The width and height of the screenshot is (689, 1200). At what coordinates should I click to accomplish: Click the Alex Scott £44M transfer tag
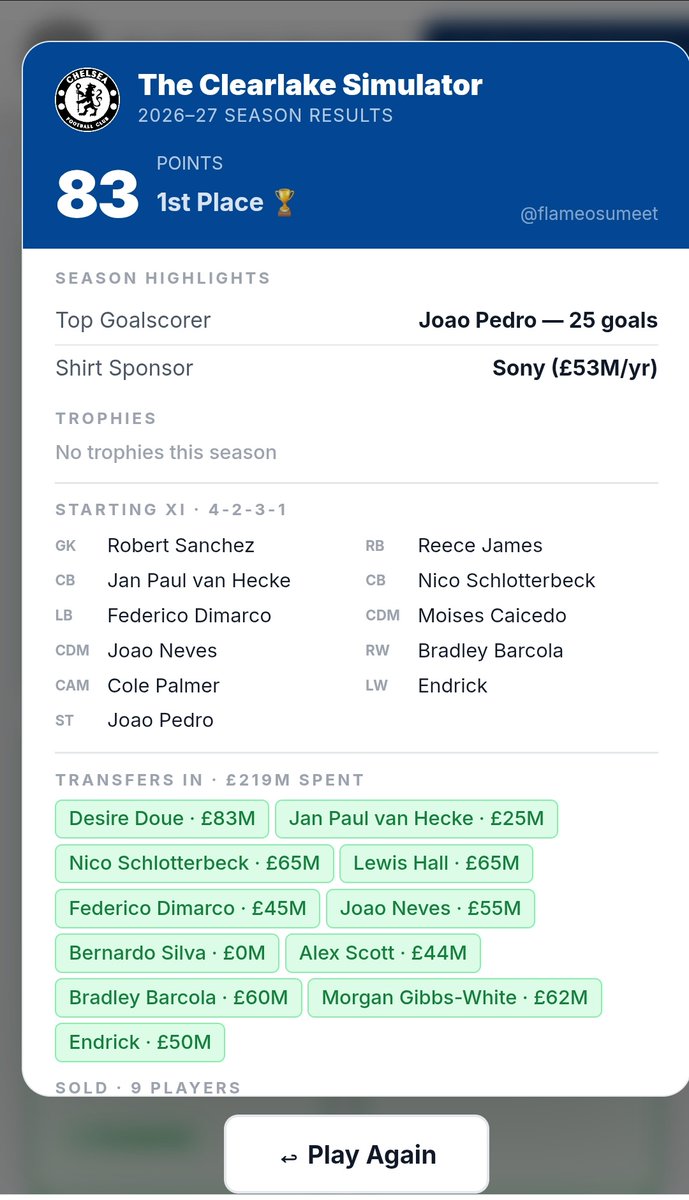pyautogui.click(x=383, y=953)
